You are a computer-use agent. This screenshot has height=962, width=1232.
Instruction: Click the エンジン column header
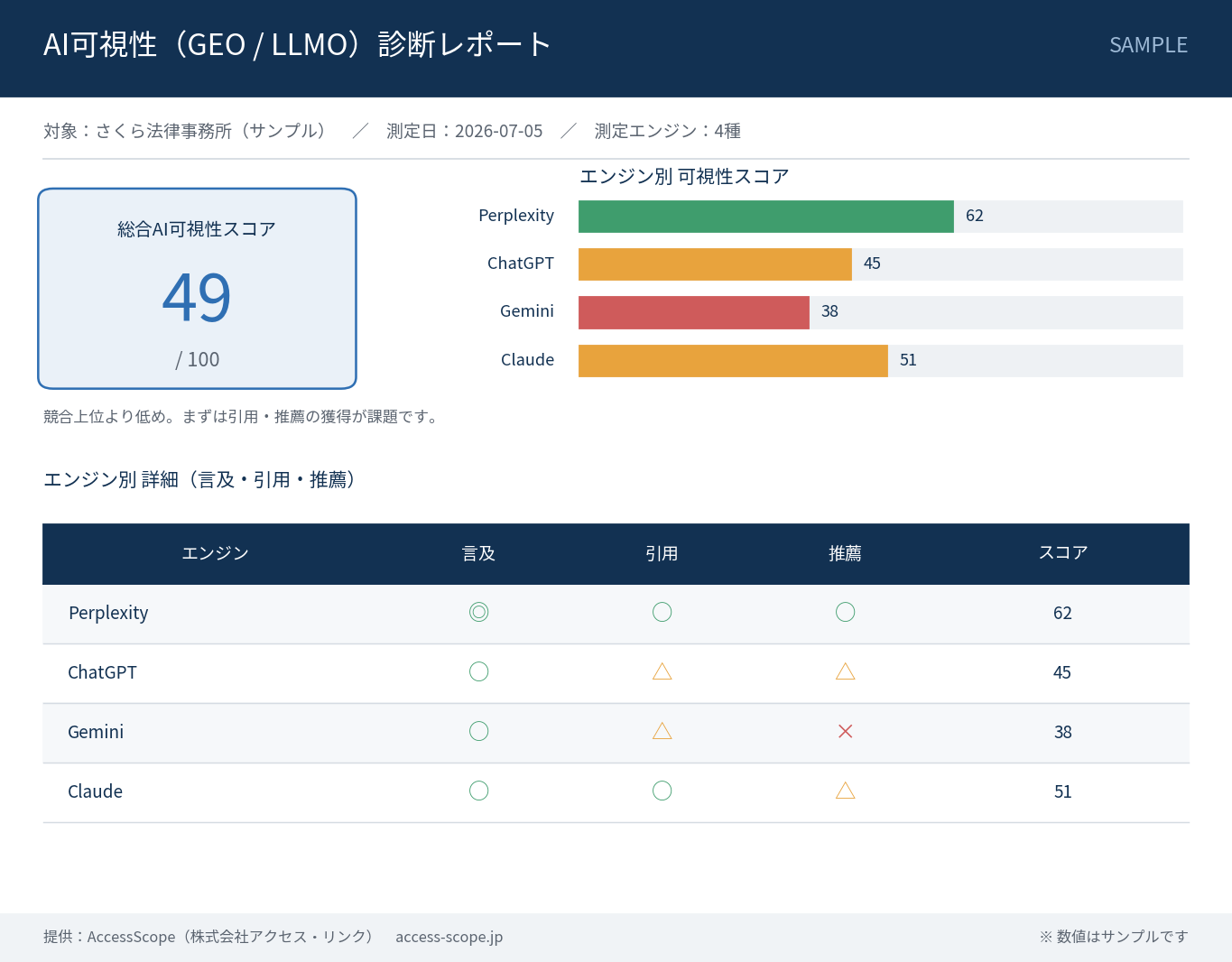(x=215, y=553)
